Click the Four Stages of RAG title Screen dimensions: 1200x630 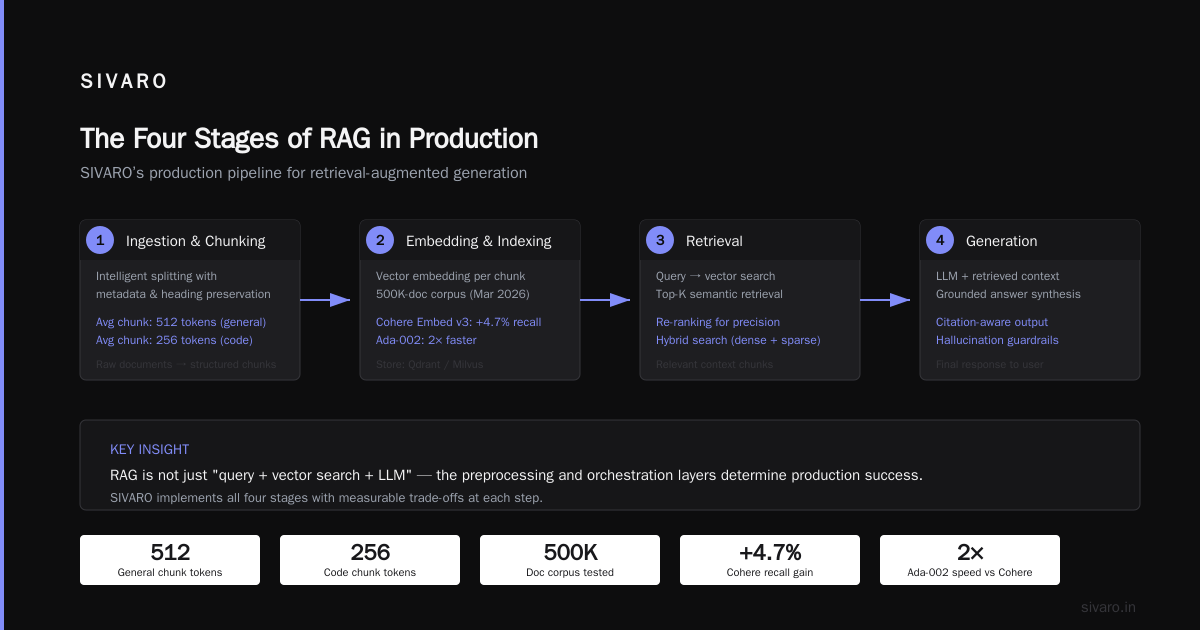click(x=309, y=138)
